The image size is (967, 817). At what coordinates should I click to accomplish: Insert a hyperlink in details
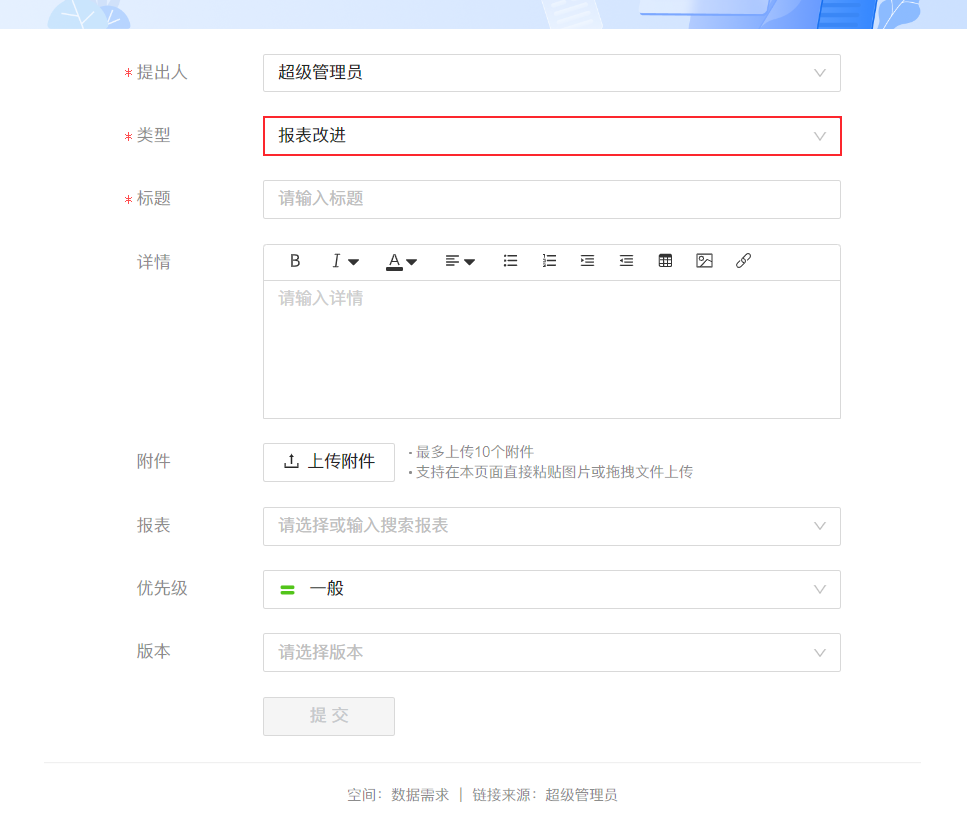pyautogui.click(x=743, y=261)
